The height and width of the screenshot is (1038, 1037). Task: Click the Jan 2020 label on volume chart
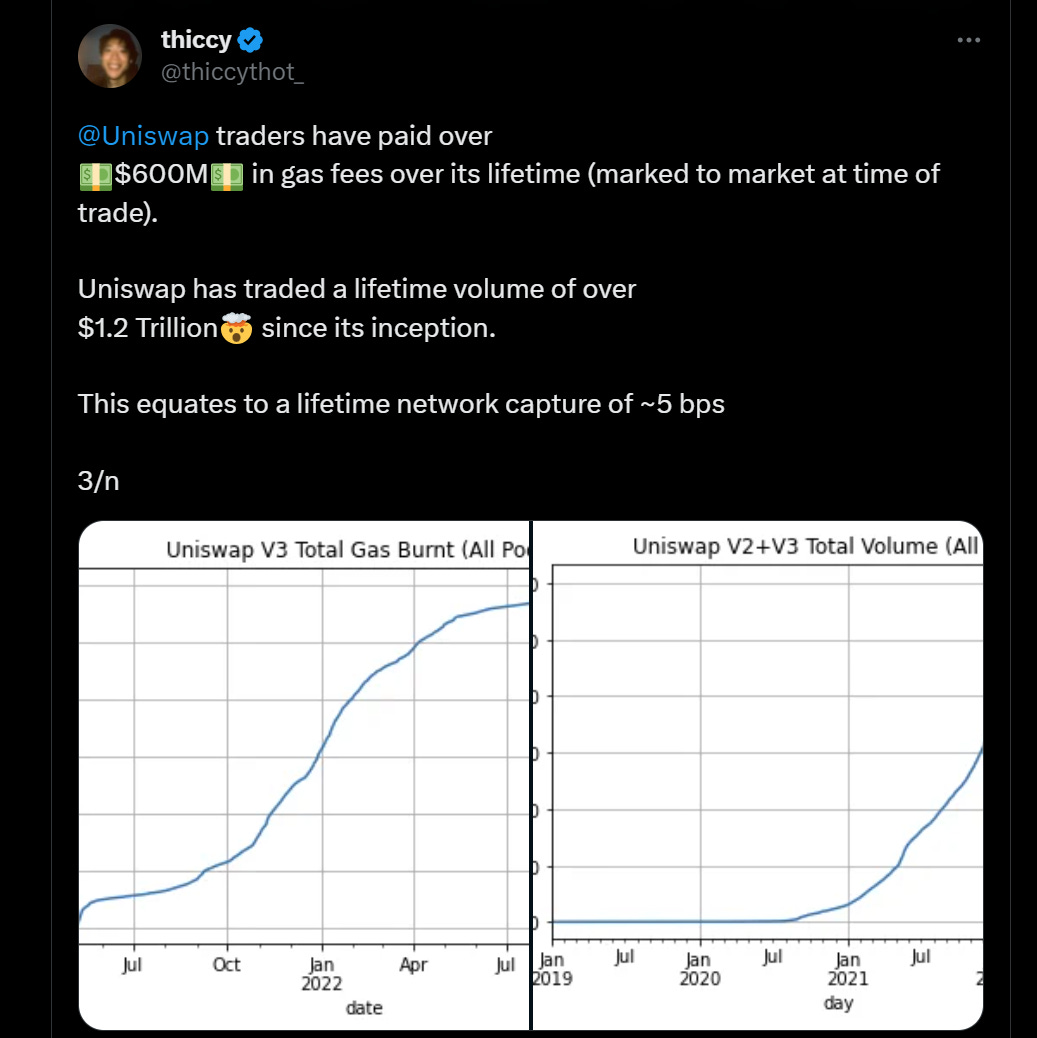(x=700, y=968)
